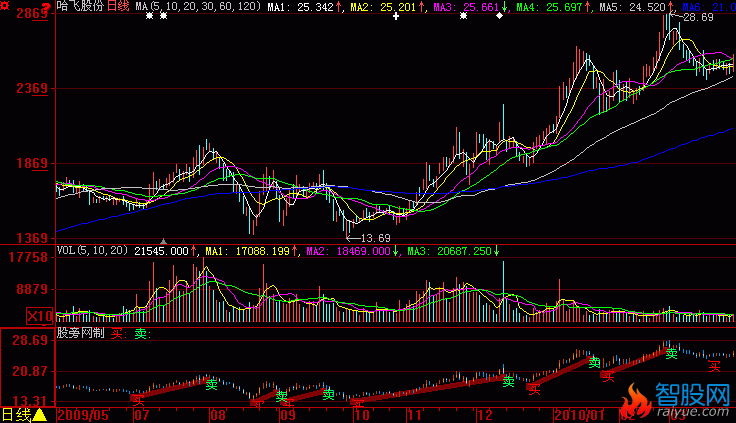This screenshot has width=736, height=423.
Task: Click the rightmost red 买 signal
Action: click(x=714, y=366)
